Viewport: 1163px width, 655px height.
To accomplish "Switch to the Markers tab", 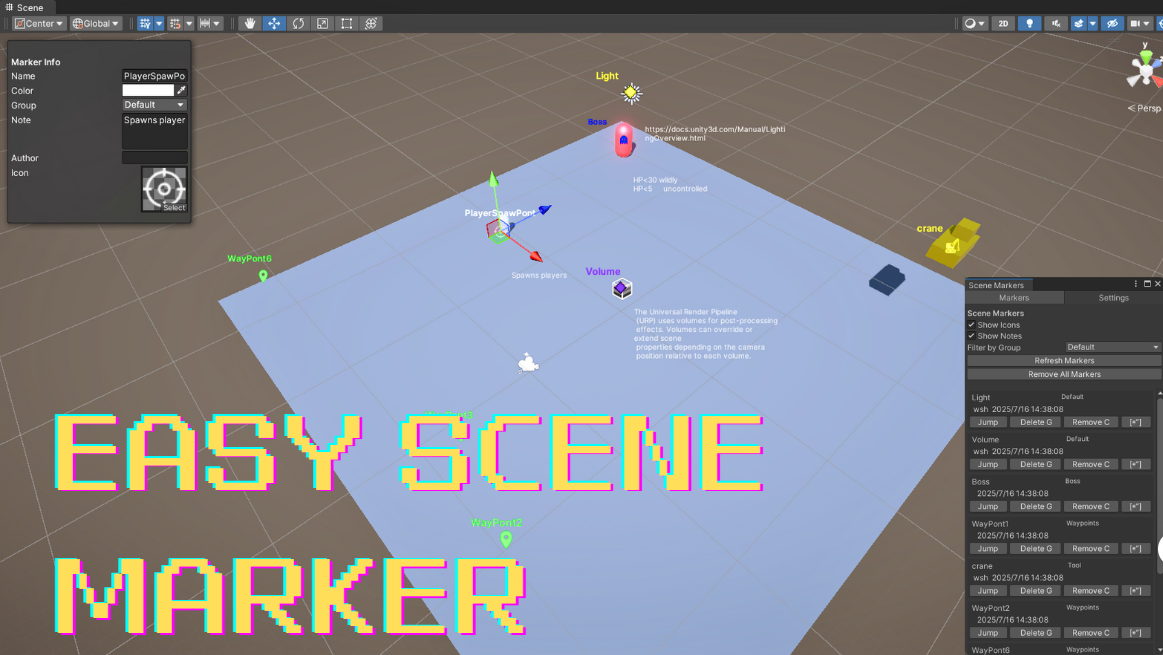I will pyautogui.click(x=1014, y=297).
